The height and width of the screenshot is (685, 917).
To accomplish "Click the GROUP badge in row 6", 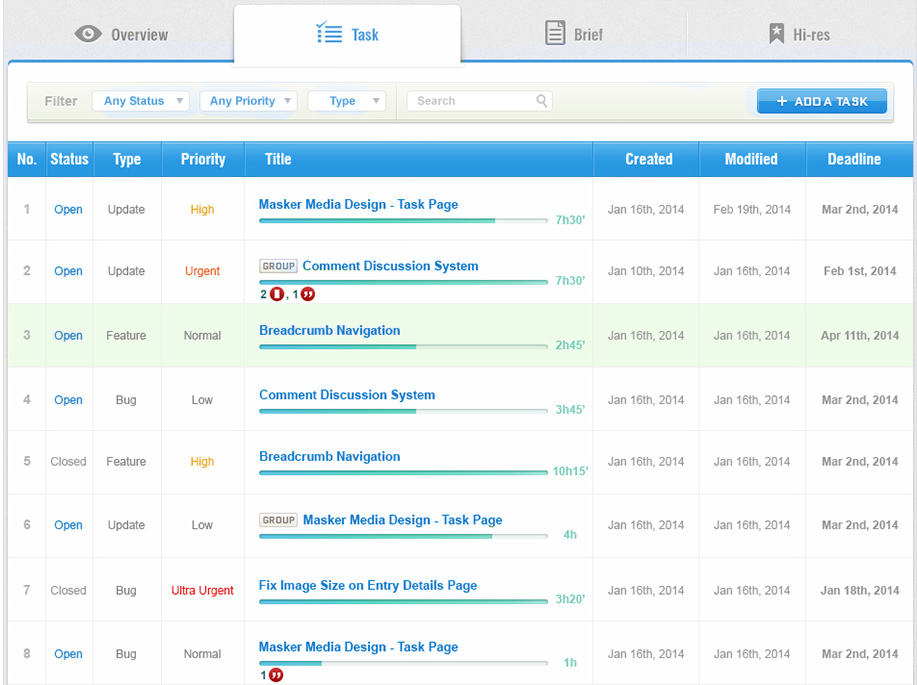I will pyautogui.click(x=278, y=520).
